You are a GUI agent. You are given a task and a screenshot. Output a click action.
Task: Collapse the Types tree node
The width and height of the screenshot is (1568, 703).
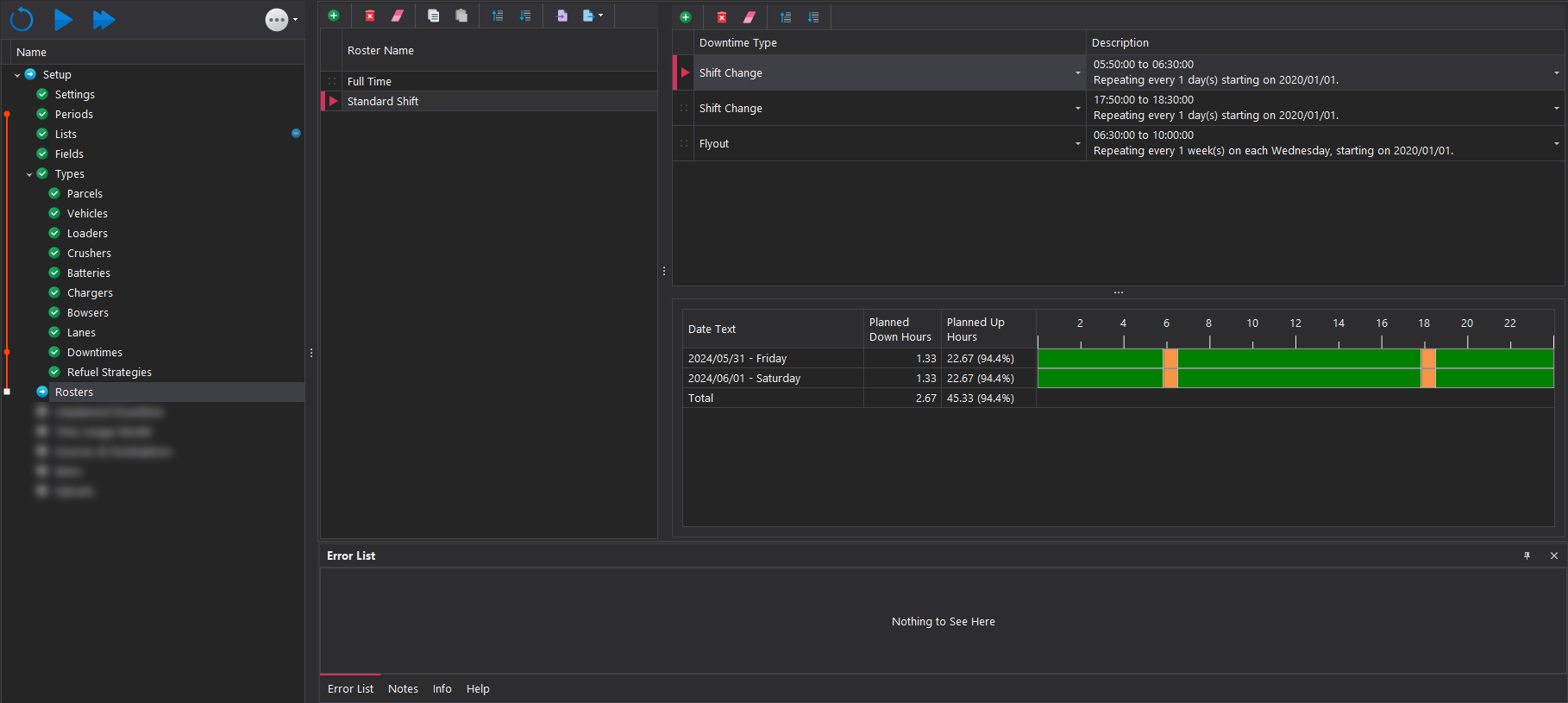pos(29,174)
